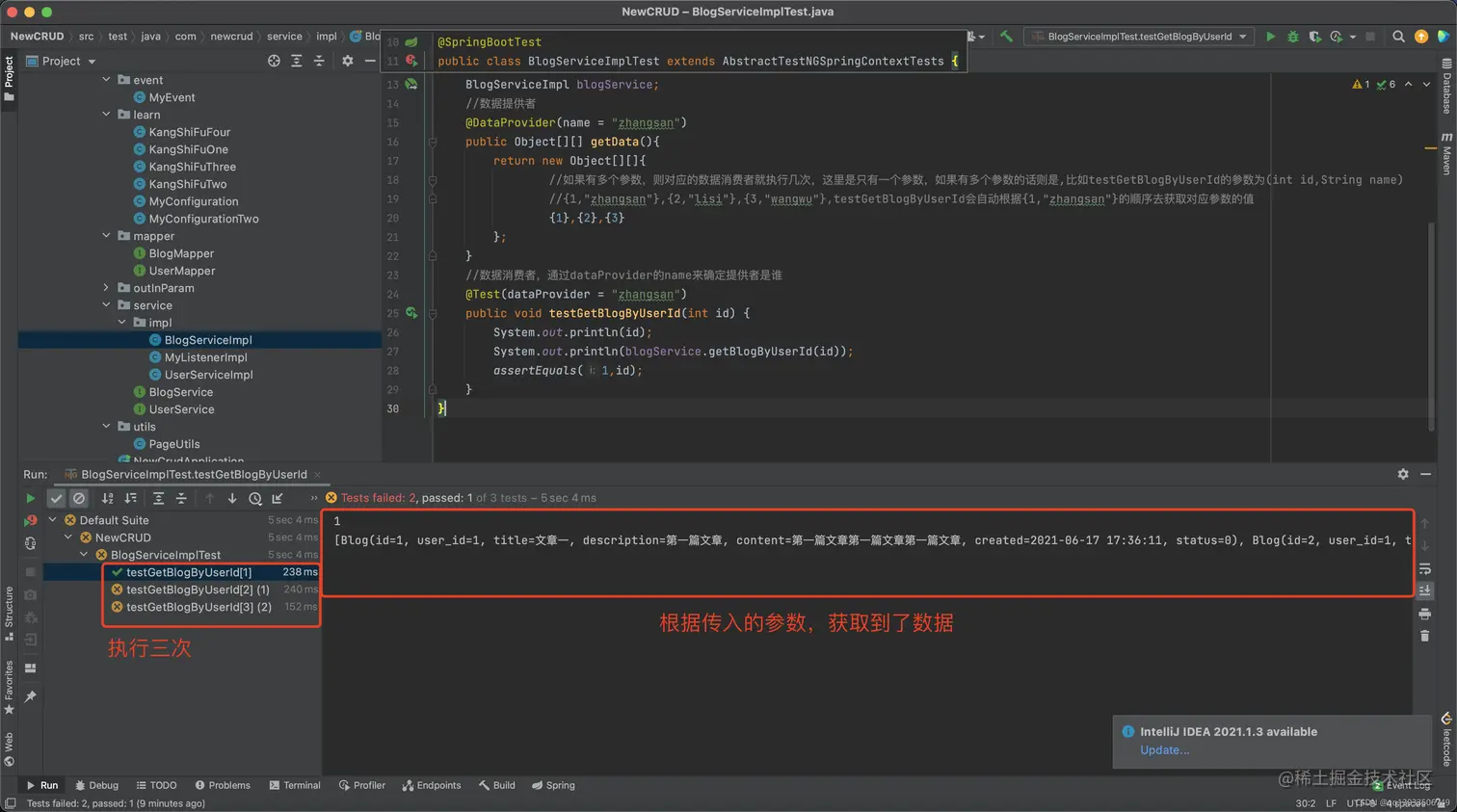Collapse the mapper folder

(106, 236)
